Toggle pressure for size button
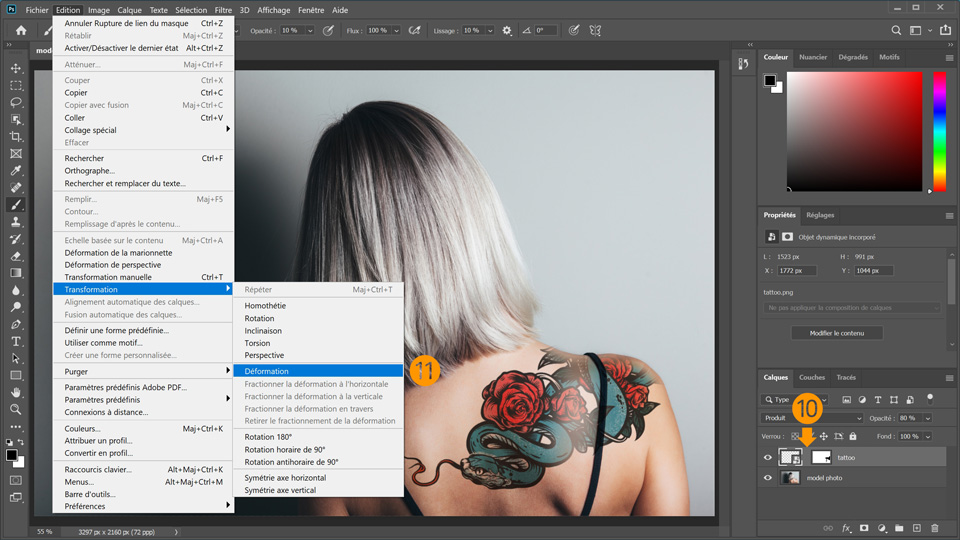 (574, 31)
